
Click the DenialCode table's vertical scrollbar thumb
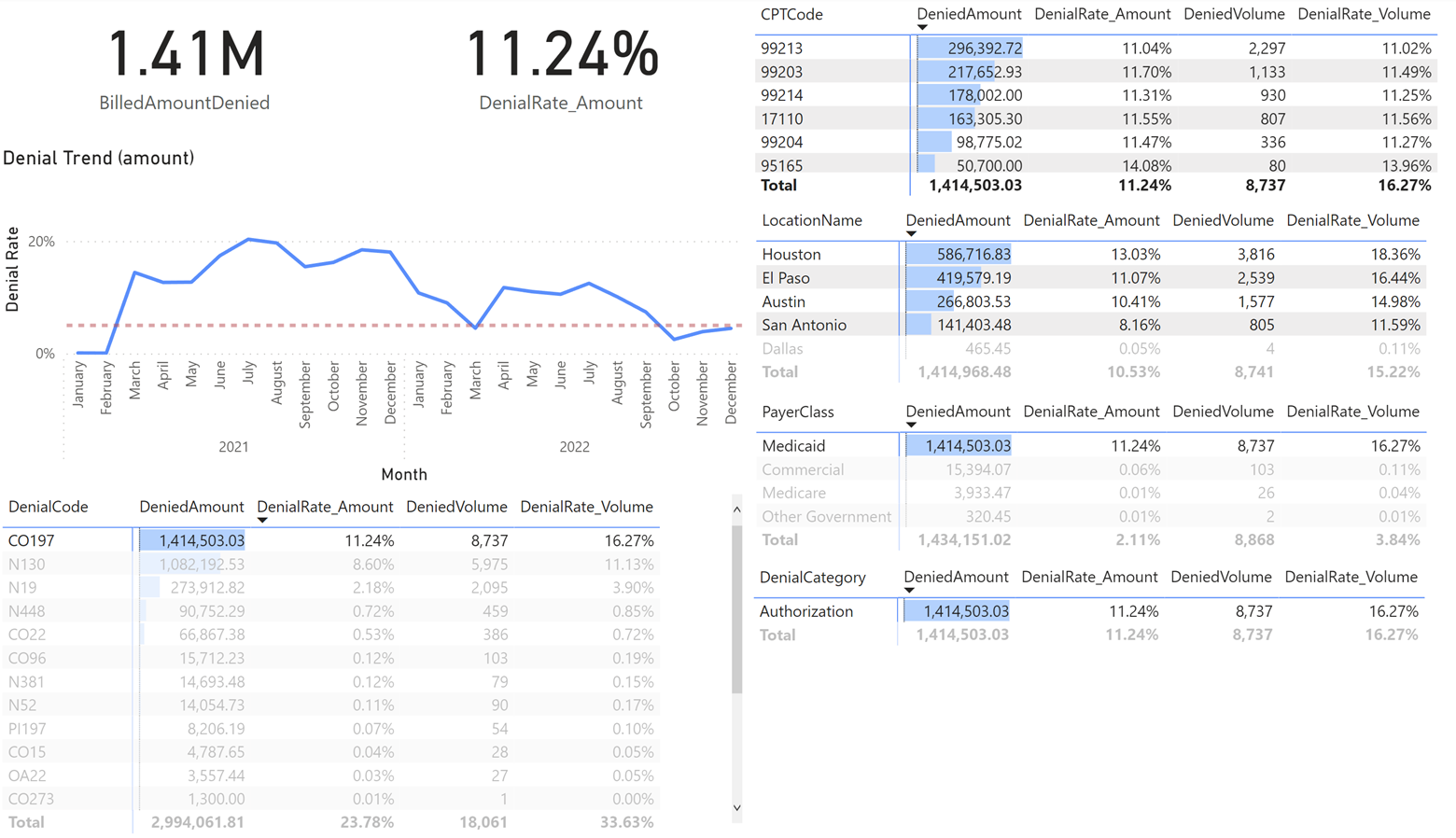click(736, 607)
